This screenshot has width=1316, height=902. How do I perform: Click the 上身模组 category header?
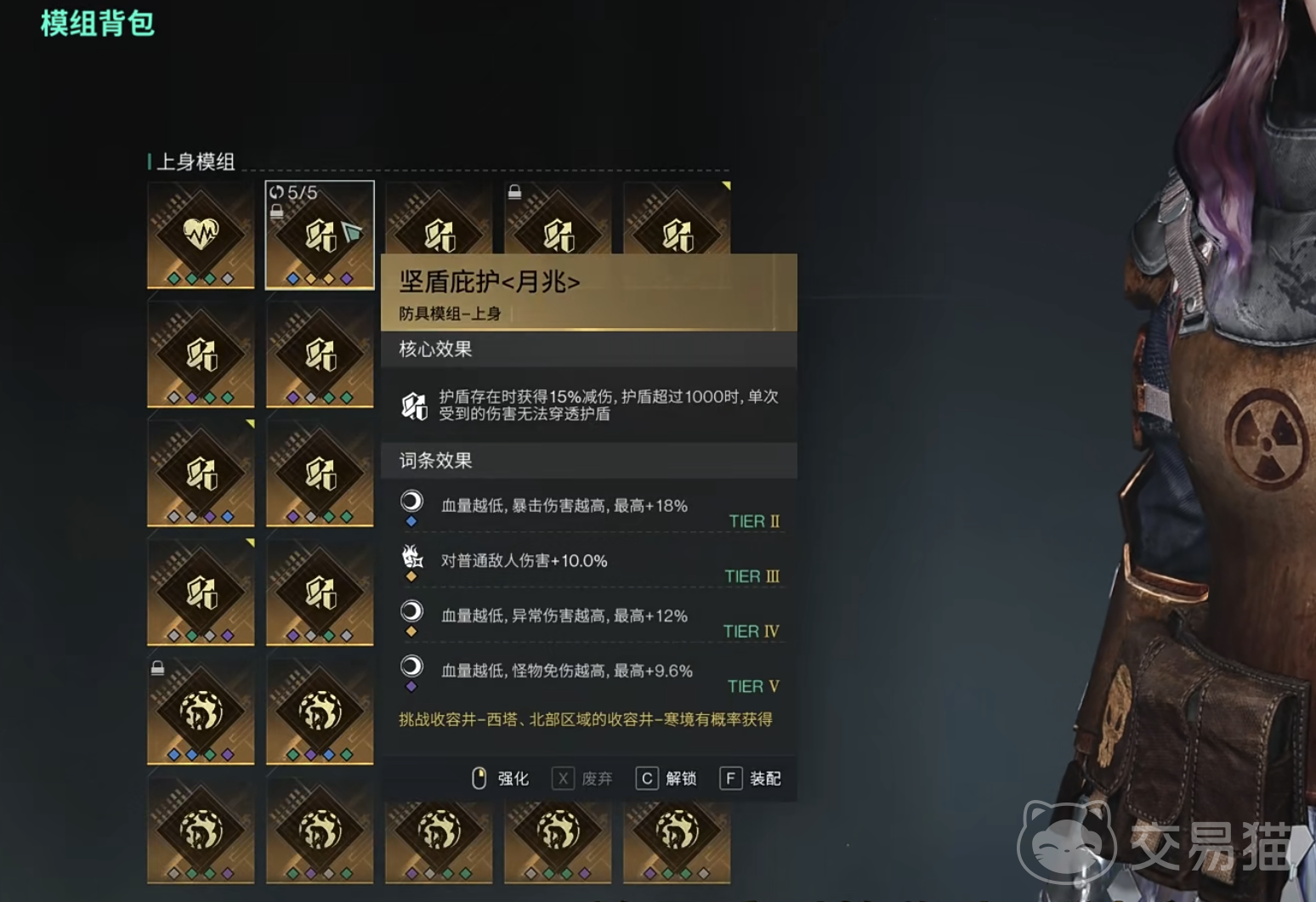click(x=196, y=162)
